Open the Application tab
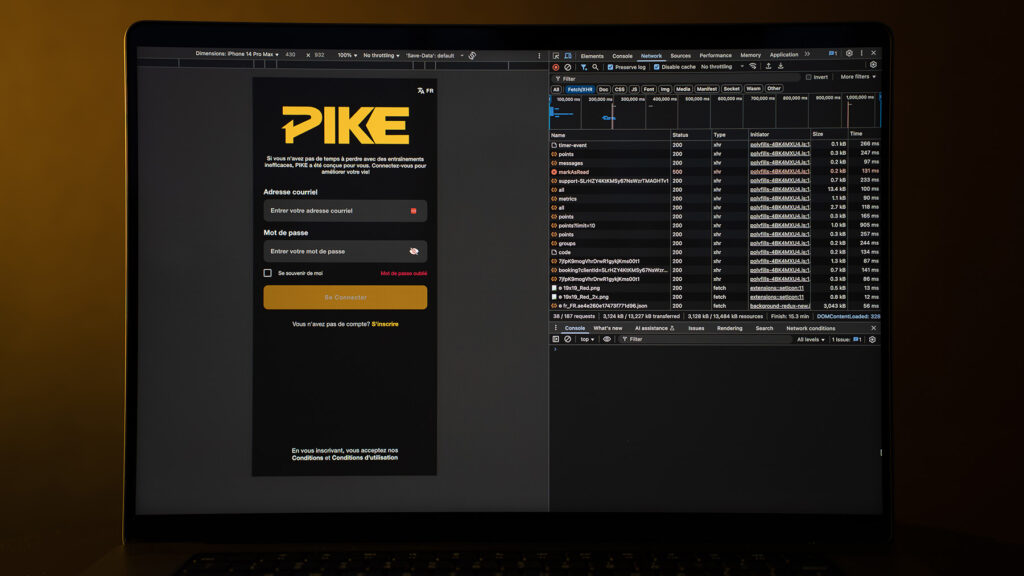The height and width of the screenshot is (576, 1024). [x=784, y=55]
